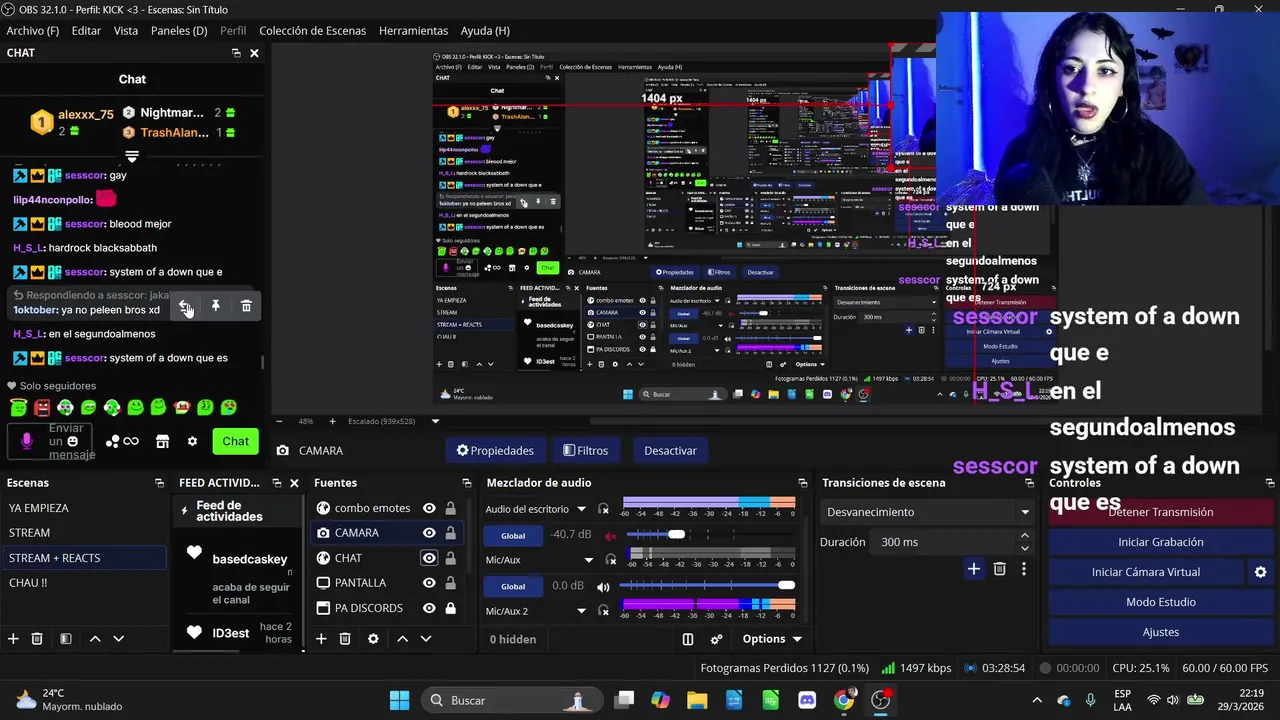Reply to 1oktober's message with the arrow icon

[185, 306]
